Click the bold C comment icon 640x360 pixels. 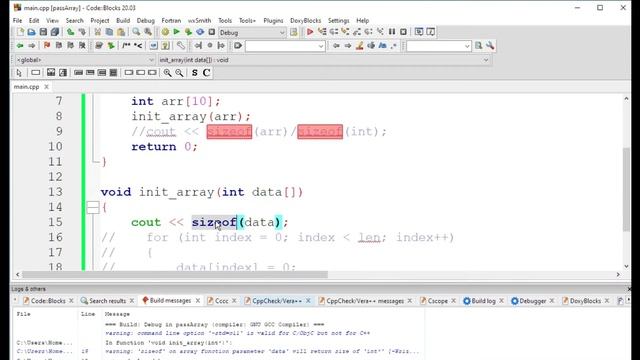click(207, 73)
